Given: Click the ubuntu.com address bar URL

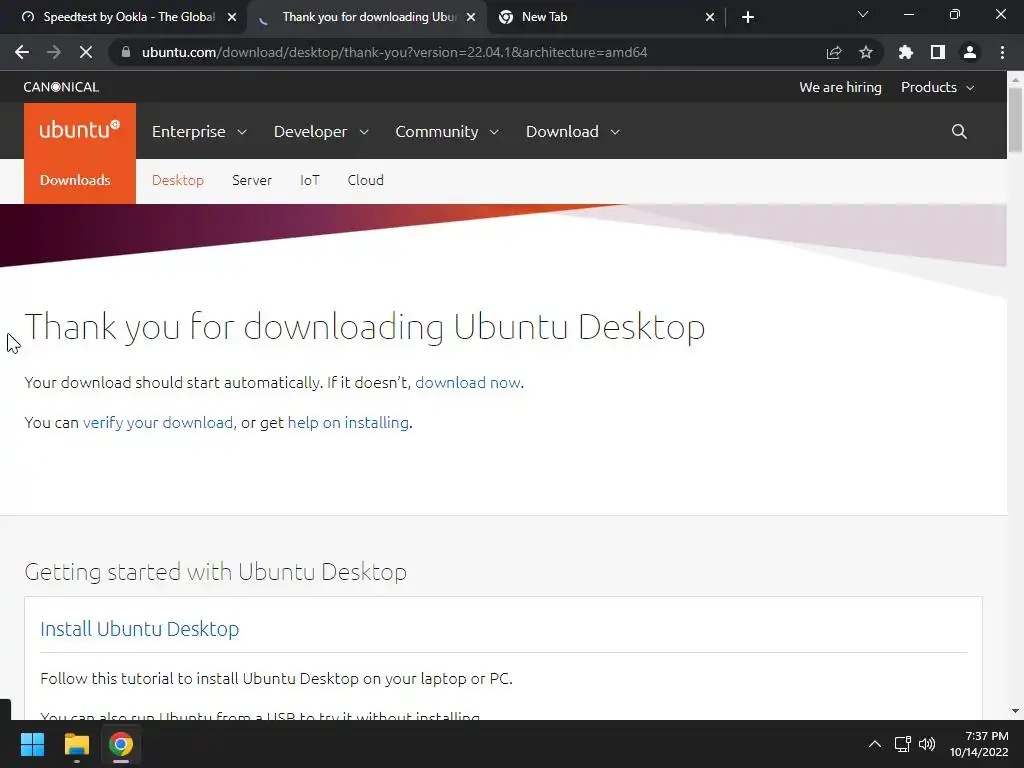Looking at the screenshot, I should pos(394,52).
